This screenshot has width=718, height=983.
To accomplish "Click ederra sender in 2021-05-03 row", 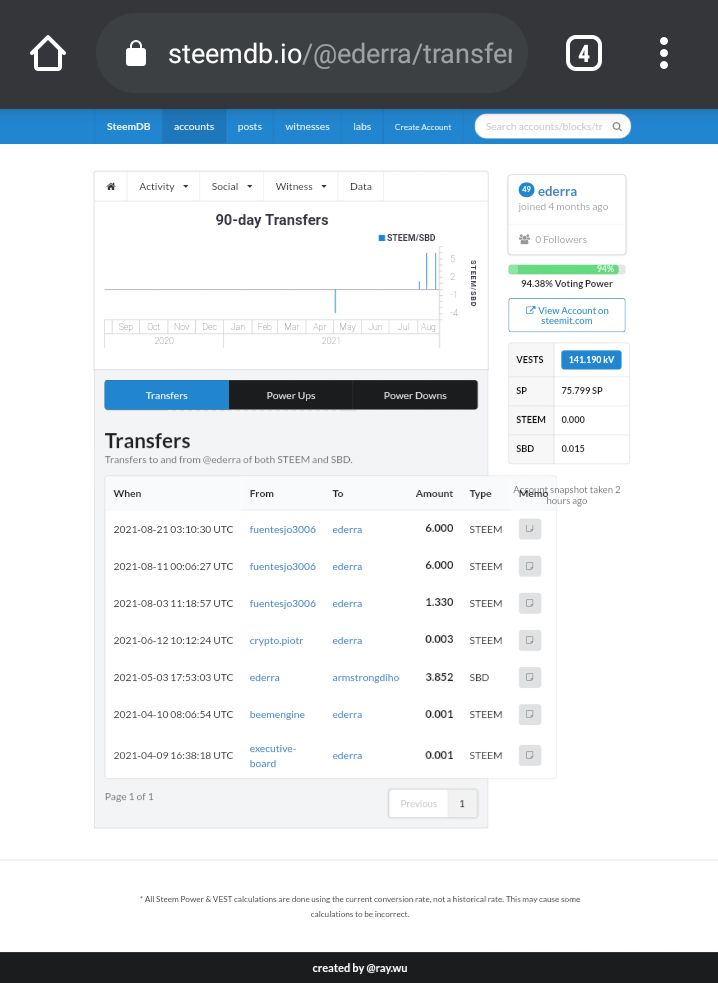I will point(265,677).
